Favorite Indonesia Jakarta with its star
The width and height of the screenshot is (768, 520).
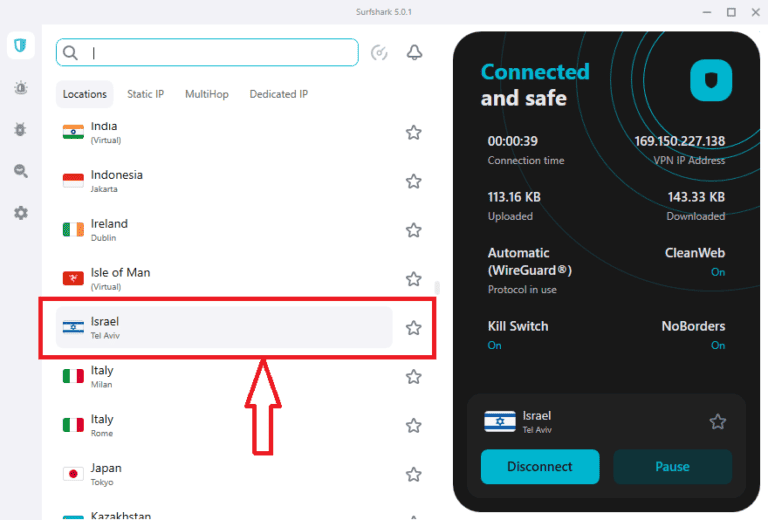[413, 181]
